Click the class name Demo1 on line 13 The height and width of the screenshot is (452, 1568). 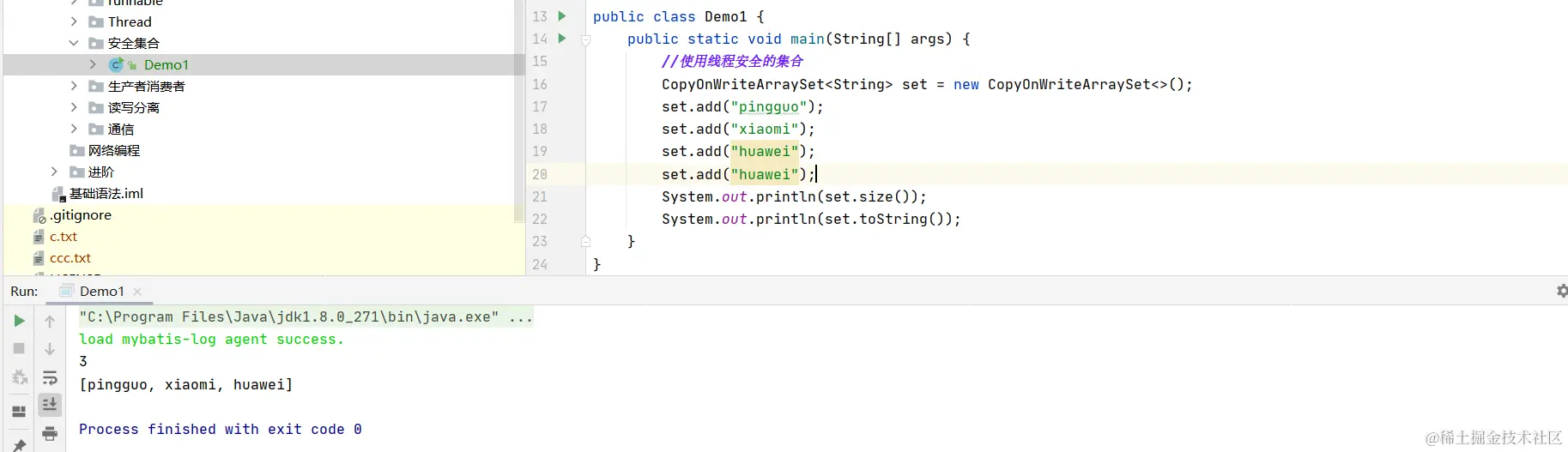click(725, 17)
